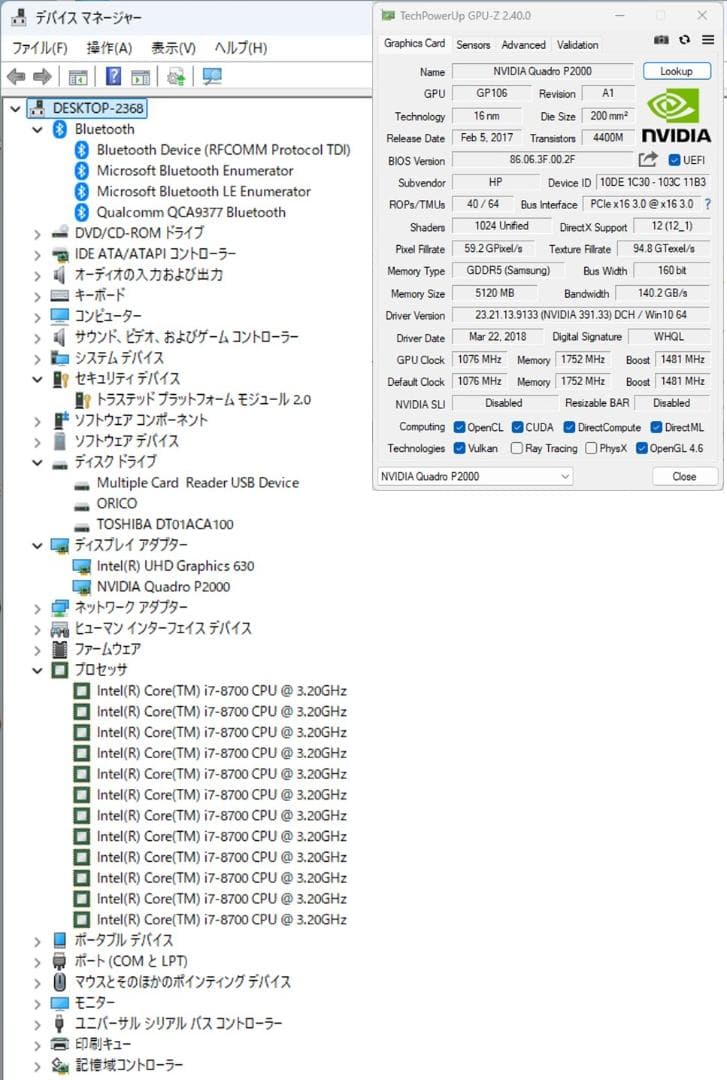The height and width of the screenshot is (1080, 727).
Task: Select the TOSHIBA DT01ACA100 disk icon
Action: click(x=82, y=526)
